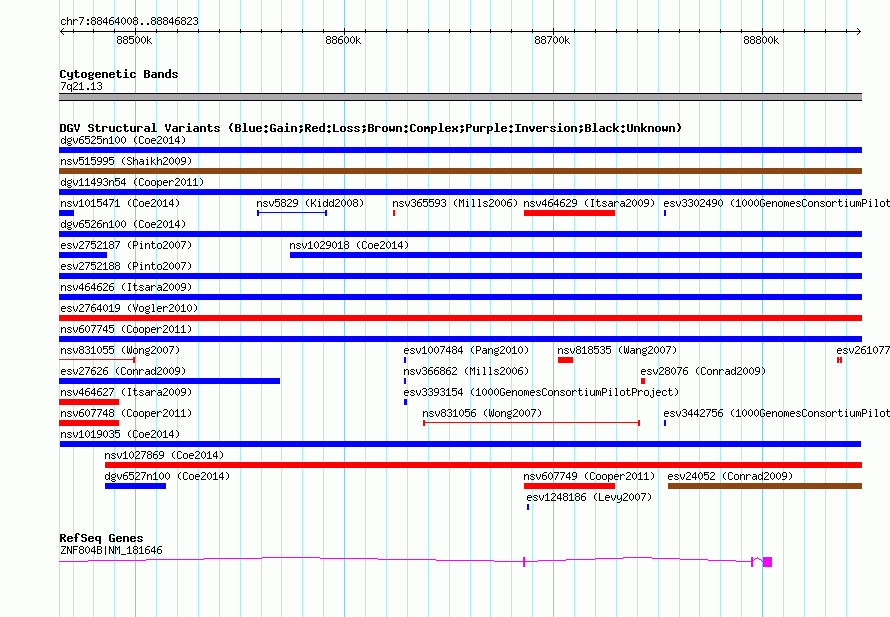890x617 pixels.
Task: Click the esv2752187 (Pinto2007) label
Action: coord(126,245)
